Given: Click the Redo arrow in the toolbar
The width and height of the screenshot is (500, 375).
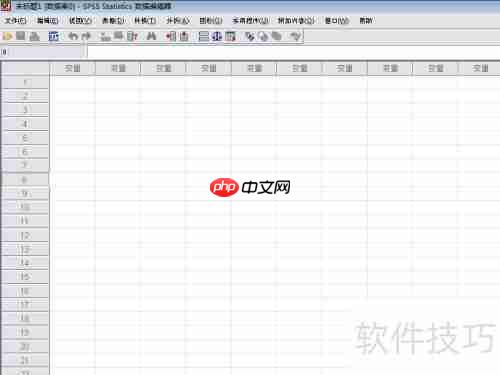Looking at the screenshot, I should pyautogui.click(x=86, y=36).
